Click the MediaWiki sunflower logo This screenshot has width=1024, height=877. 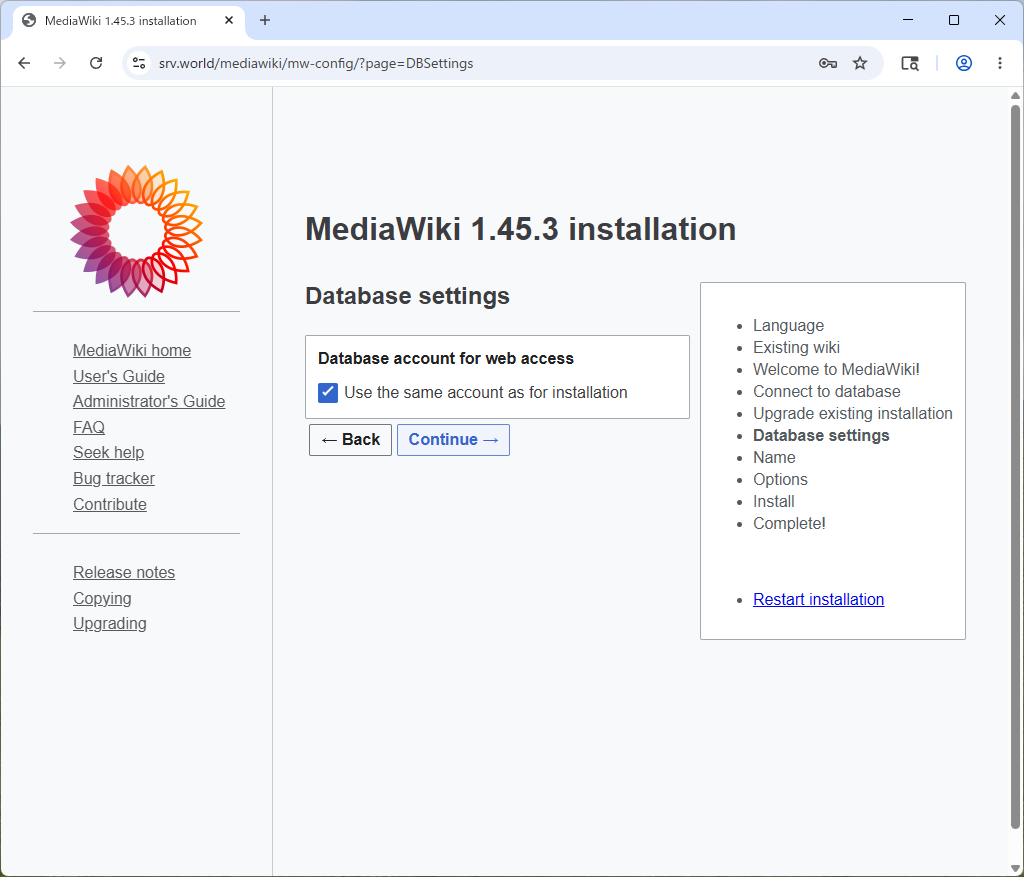click(x=136, y=231)
